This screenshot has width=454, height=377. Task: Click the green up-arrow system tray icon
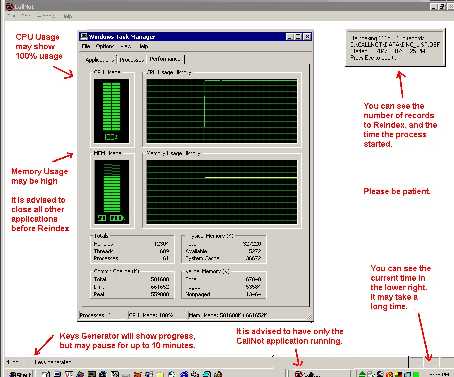pos(362,374)
